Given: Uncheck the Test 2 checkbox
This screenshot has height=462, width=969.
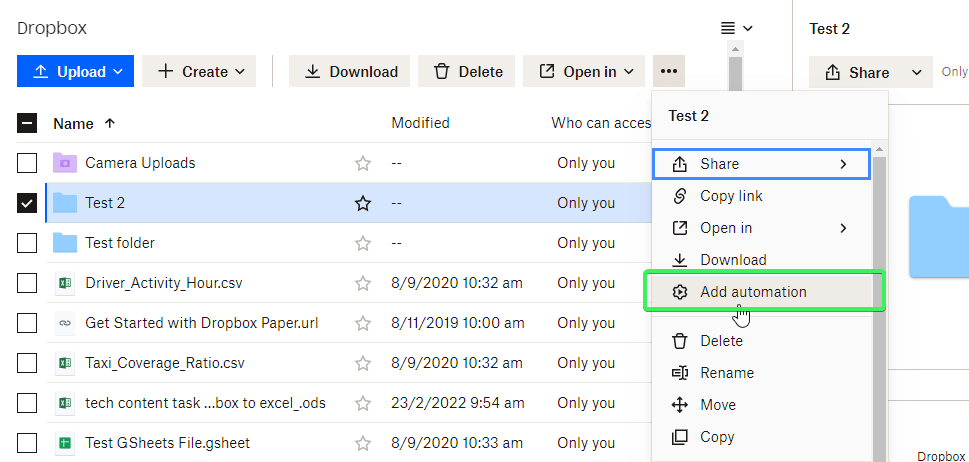Looking at the screenshot, I should click(27, 203).
